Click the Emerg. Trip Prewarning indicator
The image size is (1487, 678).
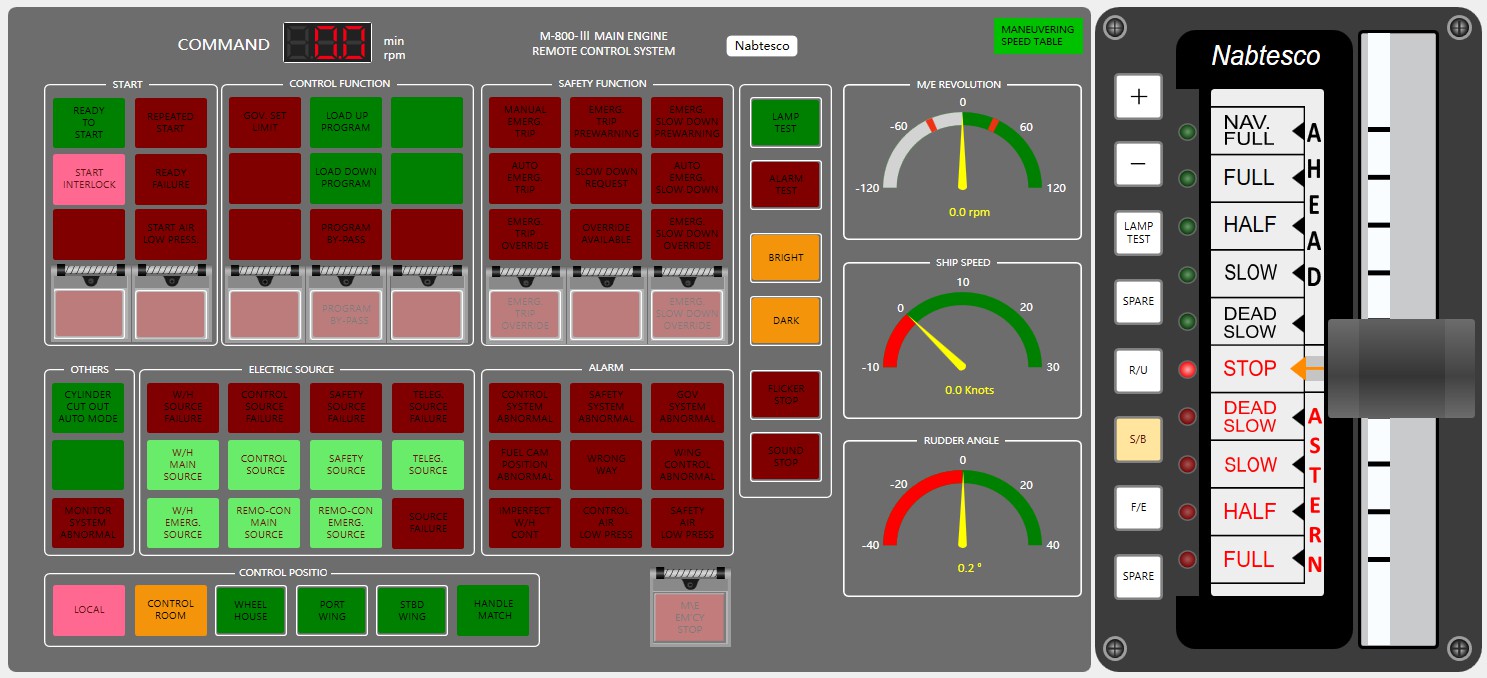coord(606,122)
